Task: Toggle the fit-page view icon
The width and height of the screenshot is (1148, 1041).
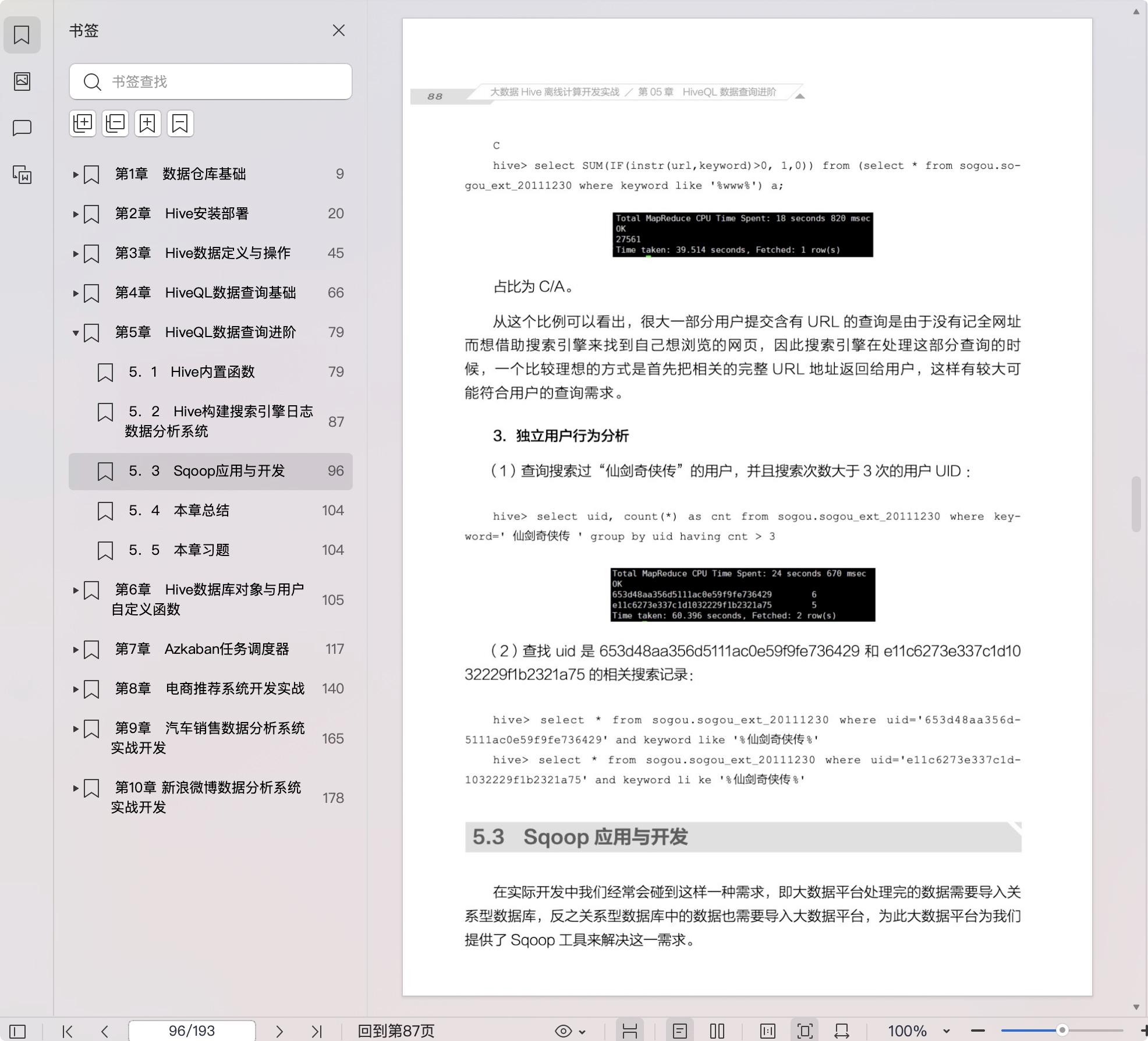Action: [805, 1031]
